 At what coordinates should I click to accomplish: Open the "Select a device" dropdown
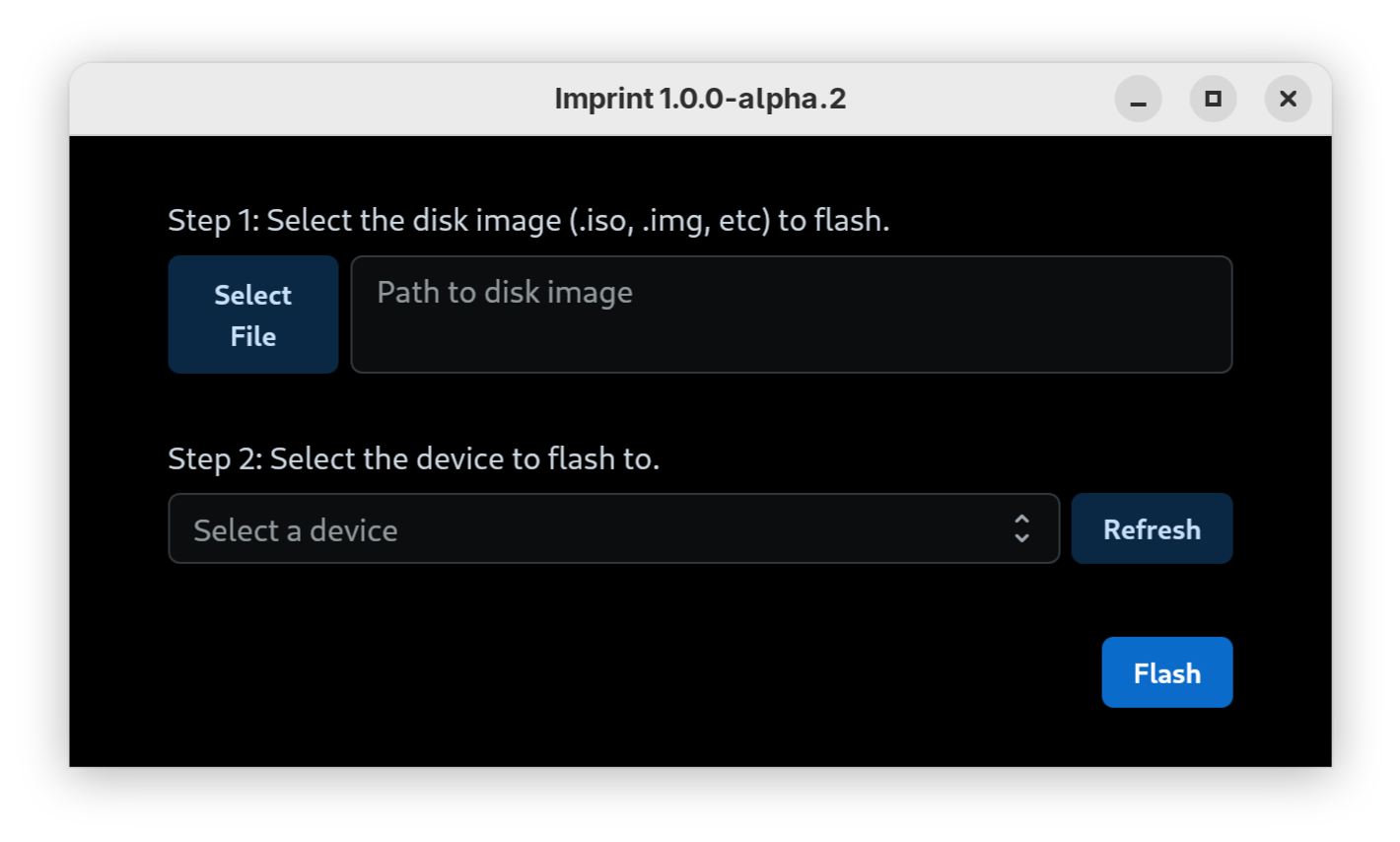(613, 529)
